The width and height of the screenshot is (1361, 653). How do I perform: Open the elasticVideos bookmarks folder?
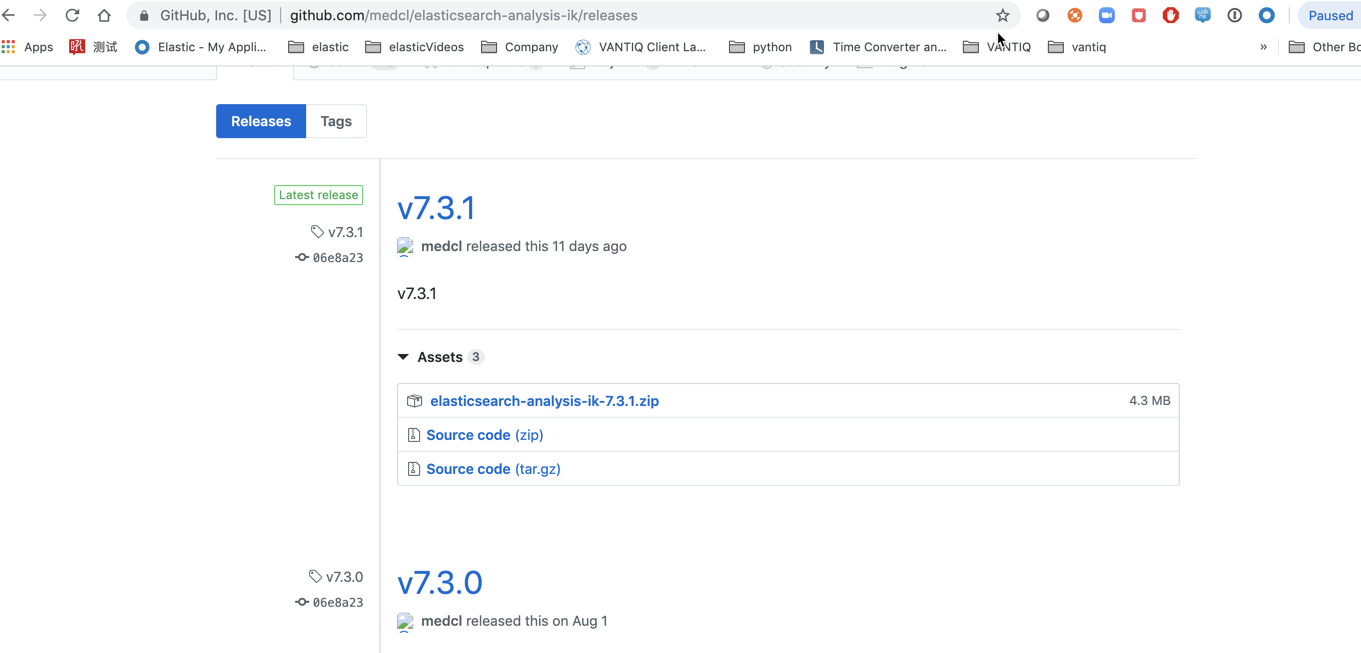[x=414, y=47]
